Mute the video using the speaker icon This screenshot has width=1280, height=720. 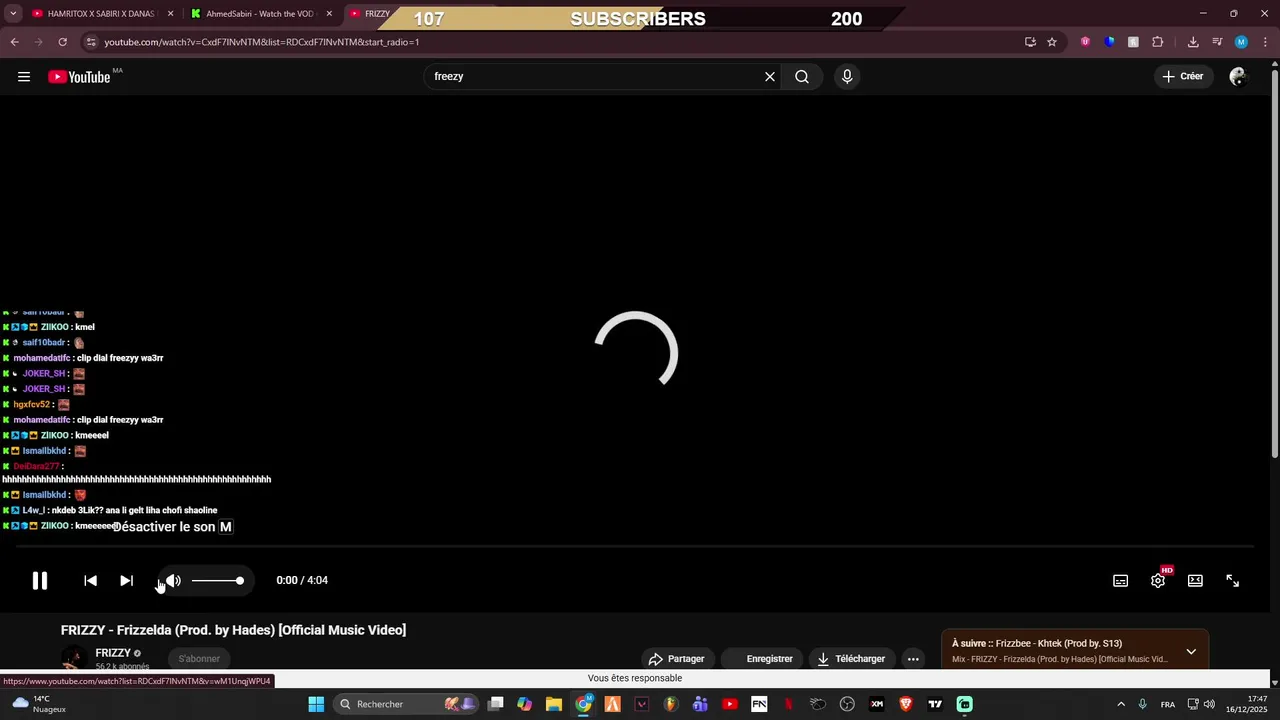173,580
